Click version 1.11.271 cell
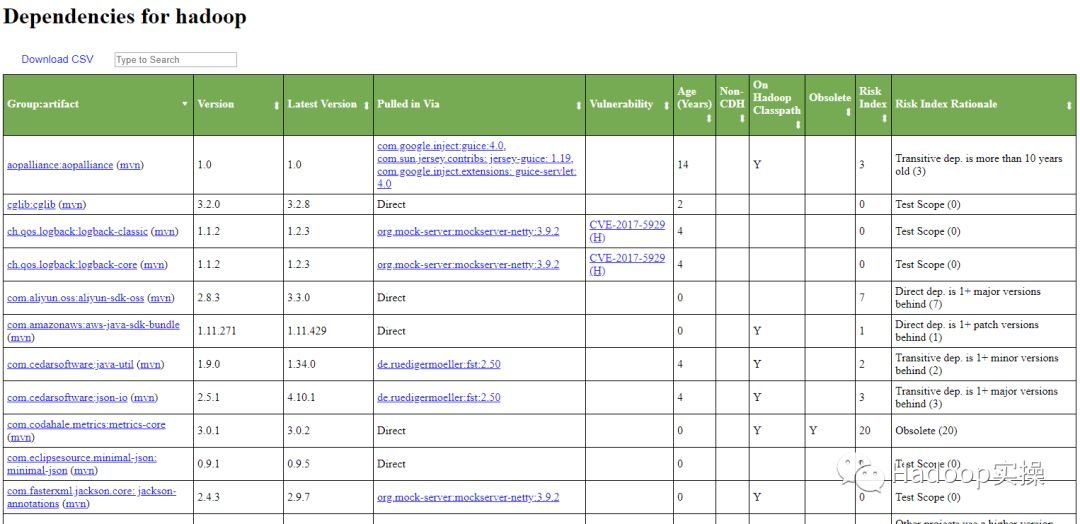1080x524 pixels. [238, 331]
